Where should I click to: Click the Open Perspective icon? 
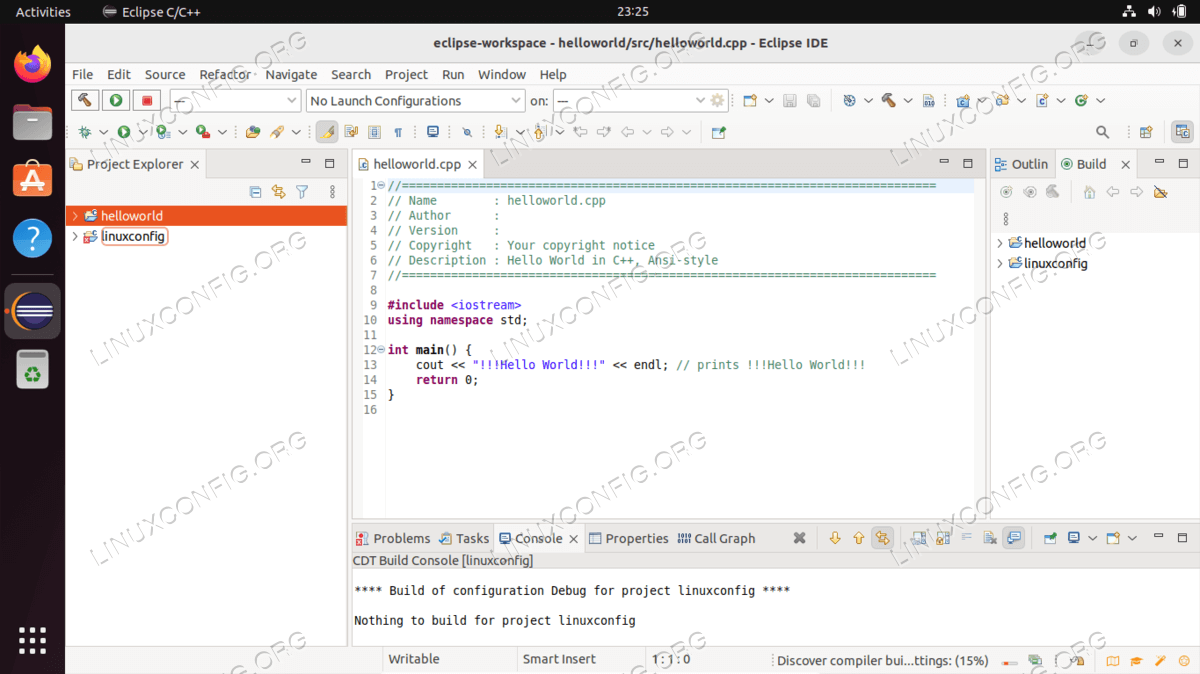click(1146, 132)
